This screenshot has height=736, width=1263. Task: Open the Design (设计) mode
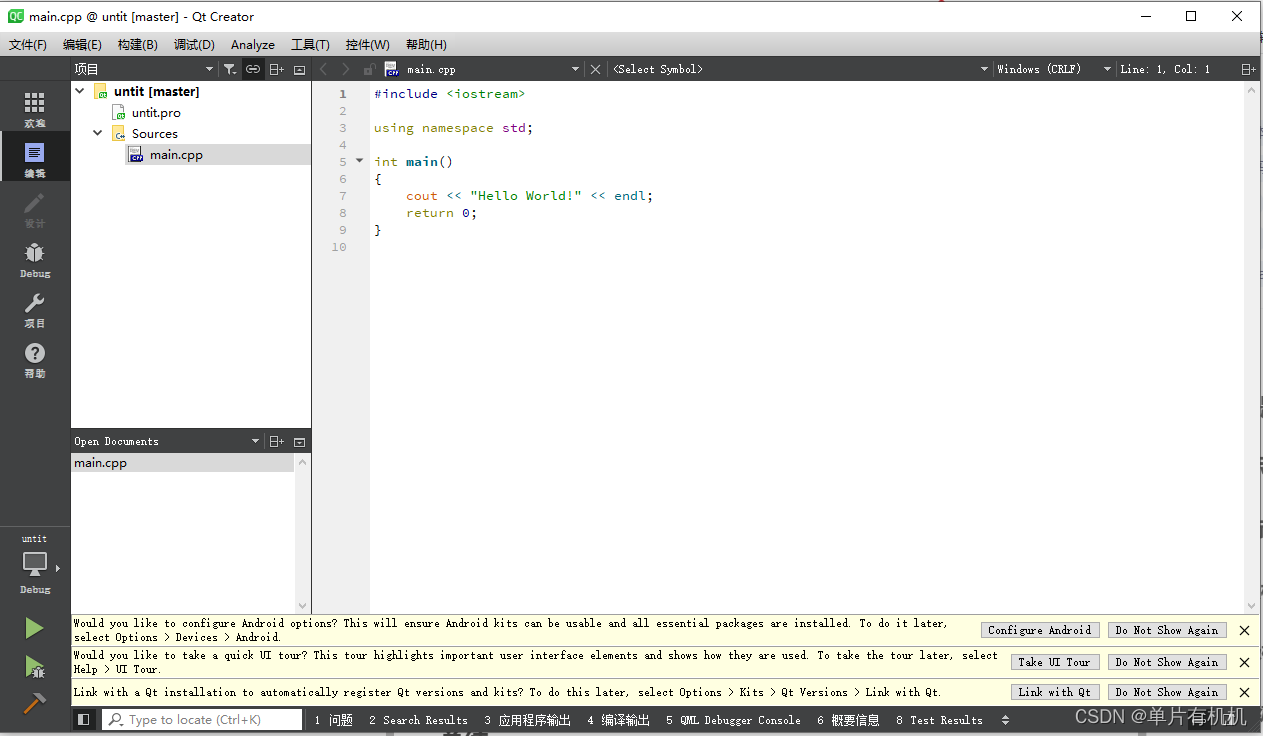pos(35,209)
